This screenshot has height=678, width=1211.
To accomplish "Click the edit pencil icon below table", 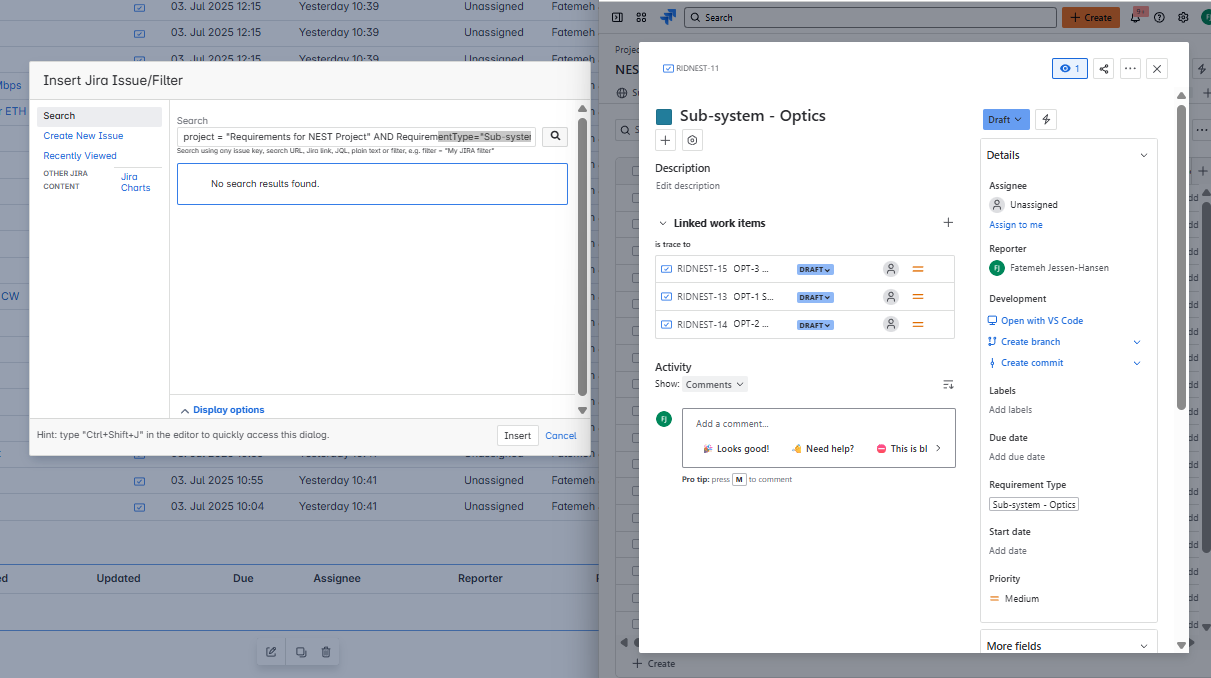I will (271, 652).
